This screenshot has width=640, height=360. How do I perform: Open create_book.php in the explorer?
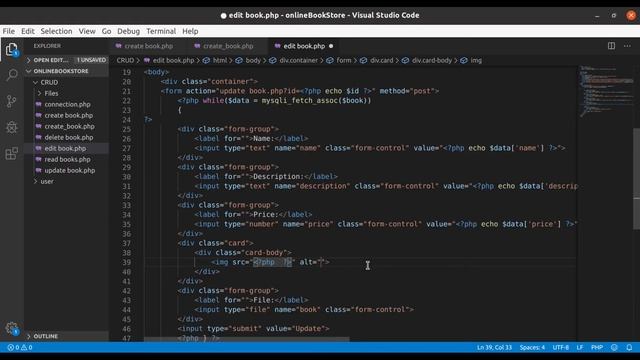[69, 127]
